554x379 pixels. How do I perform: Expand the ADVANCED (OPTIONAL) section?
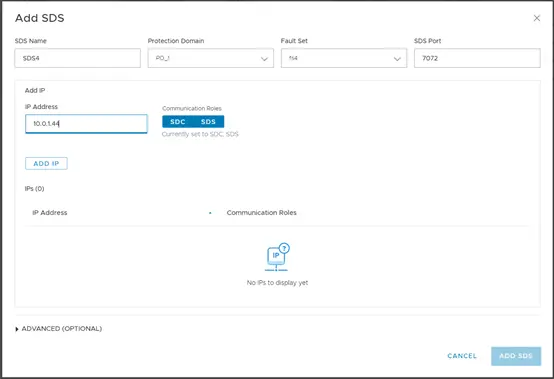click(58, 328)
